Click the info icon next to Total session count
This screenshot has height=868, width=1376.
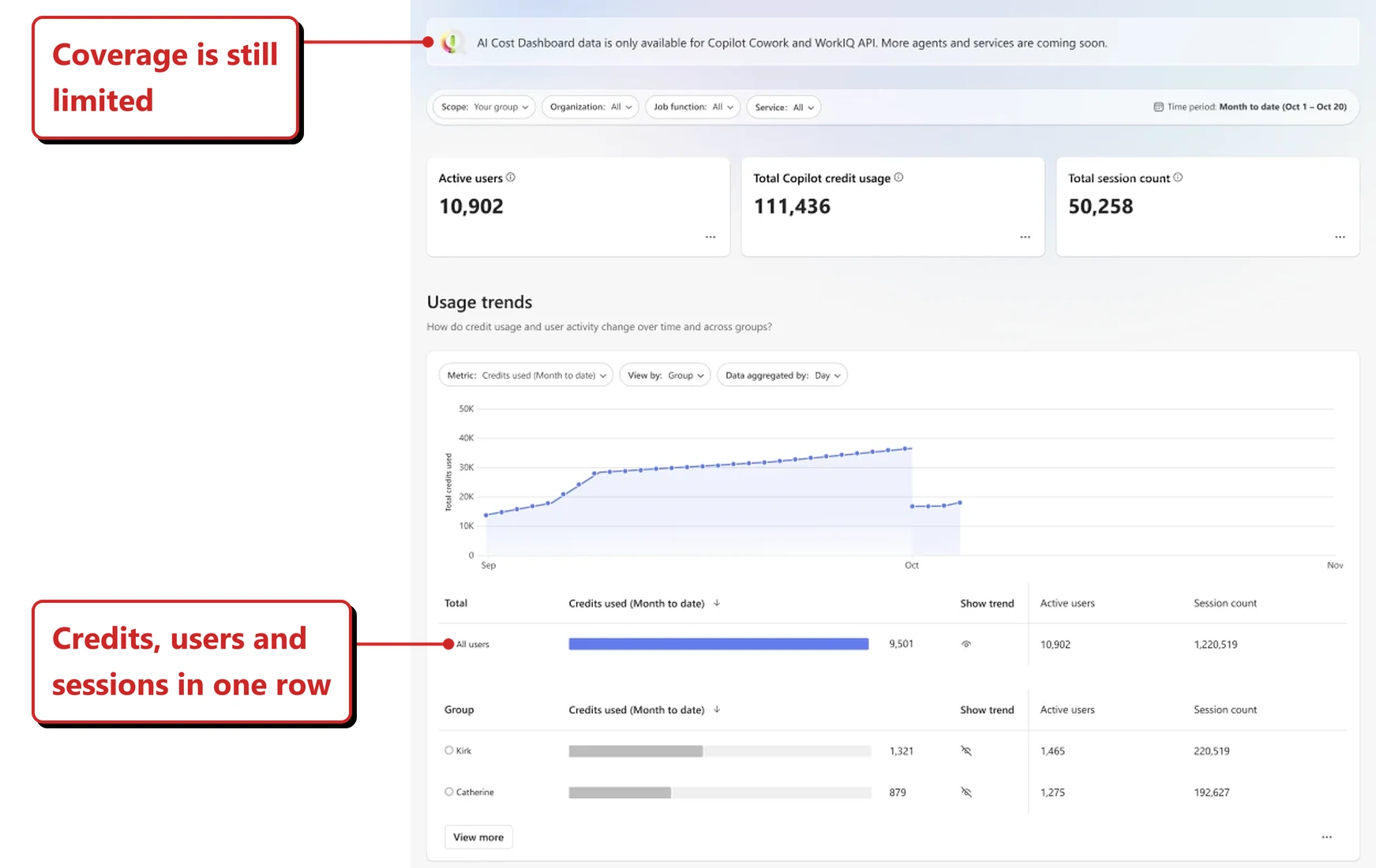click(x=1178, y=178)
